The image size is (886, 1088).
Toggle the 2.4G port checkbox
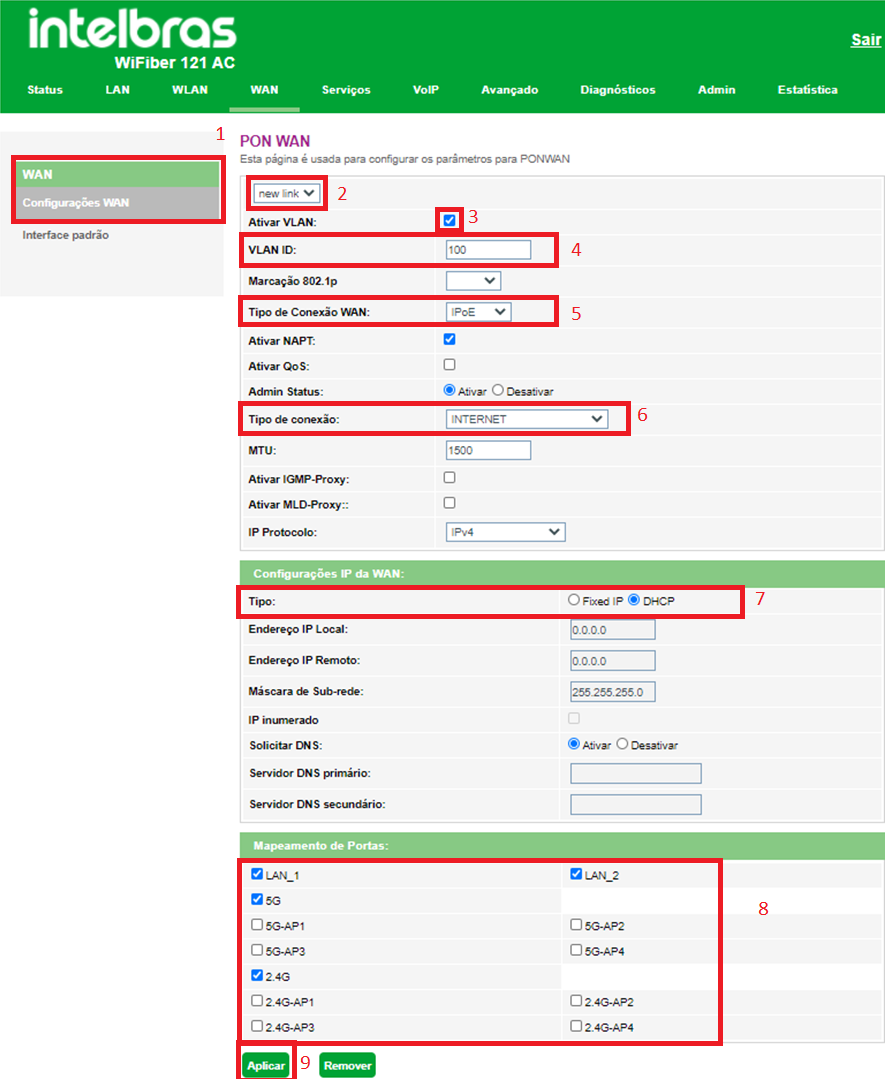(257, 976)
